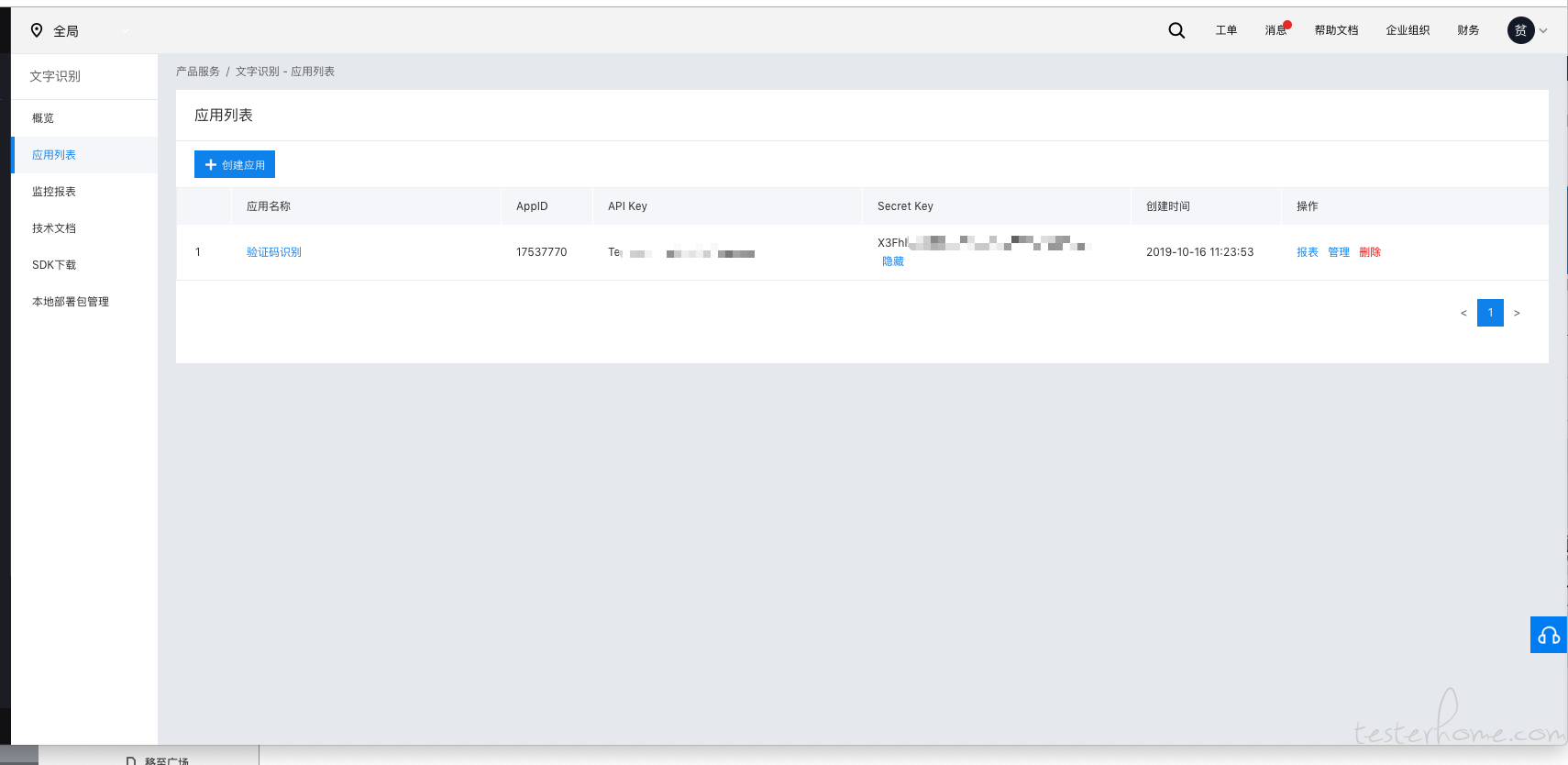Open 帮助文档 in the top bar

point(1336,30)
